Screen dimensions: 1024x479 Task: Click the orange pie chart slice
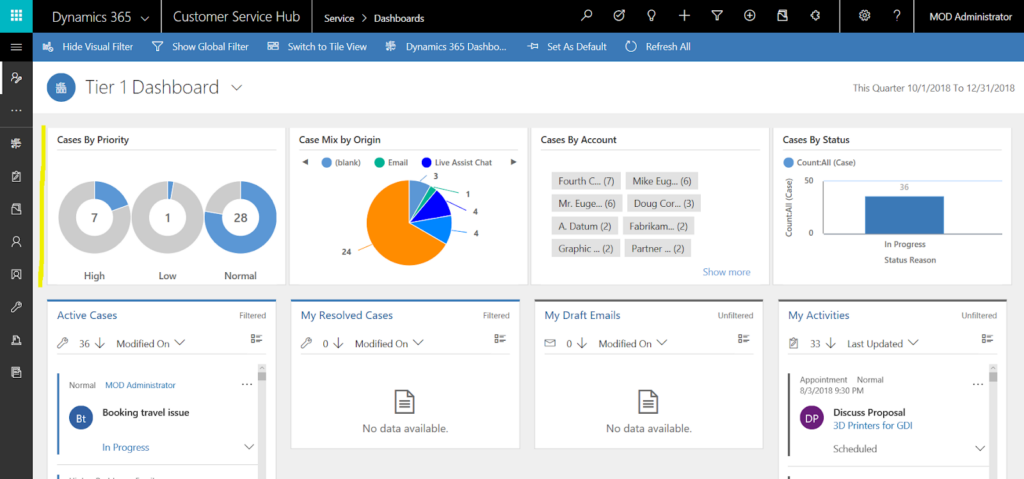point(390,235)
